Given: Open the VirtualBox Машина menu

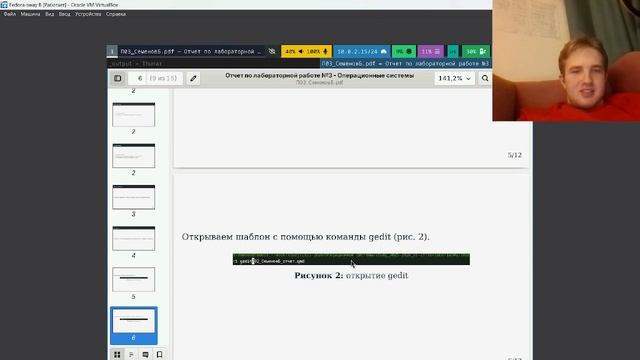Looking at the screenshot, I should (x=30, y=14).
